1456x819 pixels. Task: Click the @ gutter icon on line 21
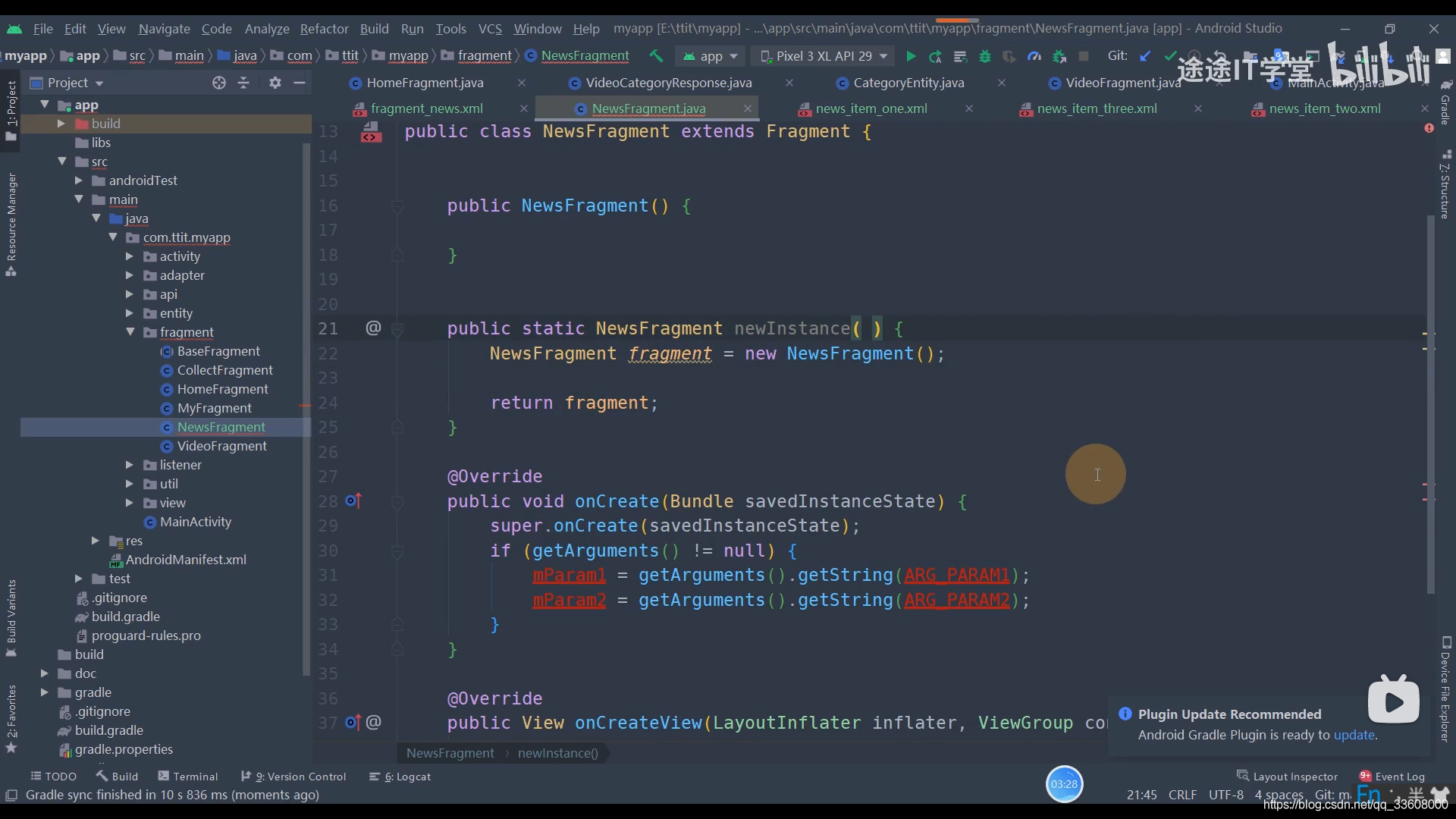tap(373, 328)
